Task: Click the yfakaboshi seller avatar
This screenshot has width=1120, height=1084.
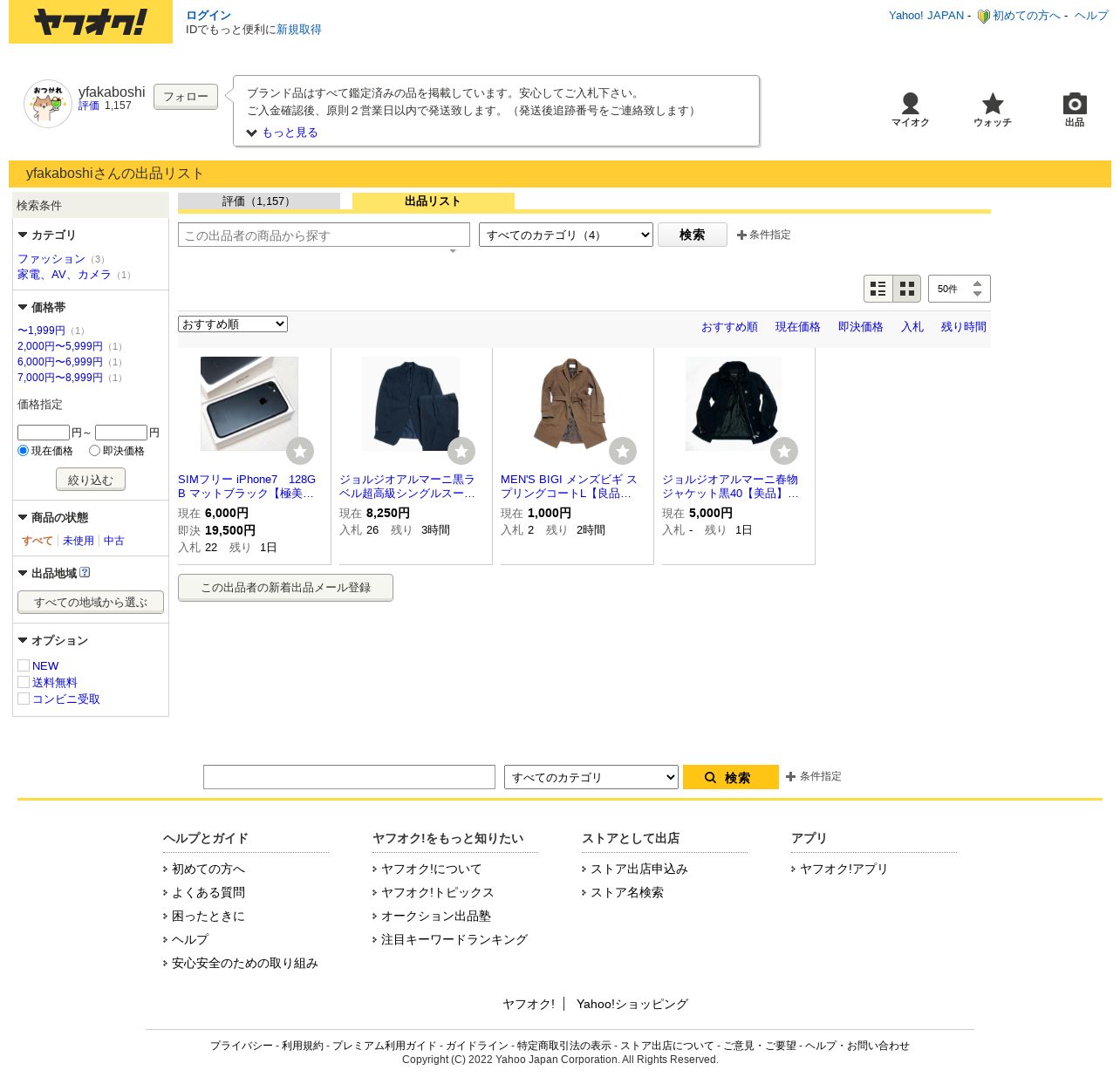Action: pos(48,104)
